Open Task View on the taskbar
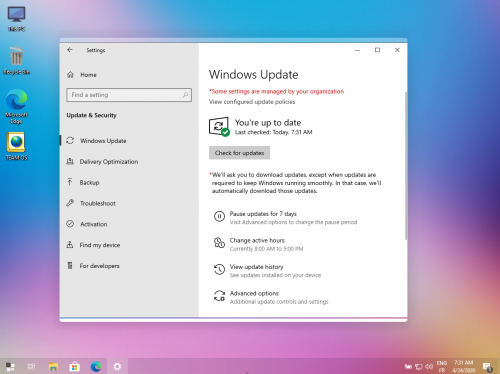 [31, 367]
